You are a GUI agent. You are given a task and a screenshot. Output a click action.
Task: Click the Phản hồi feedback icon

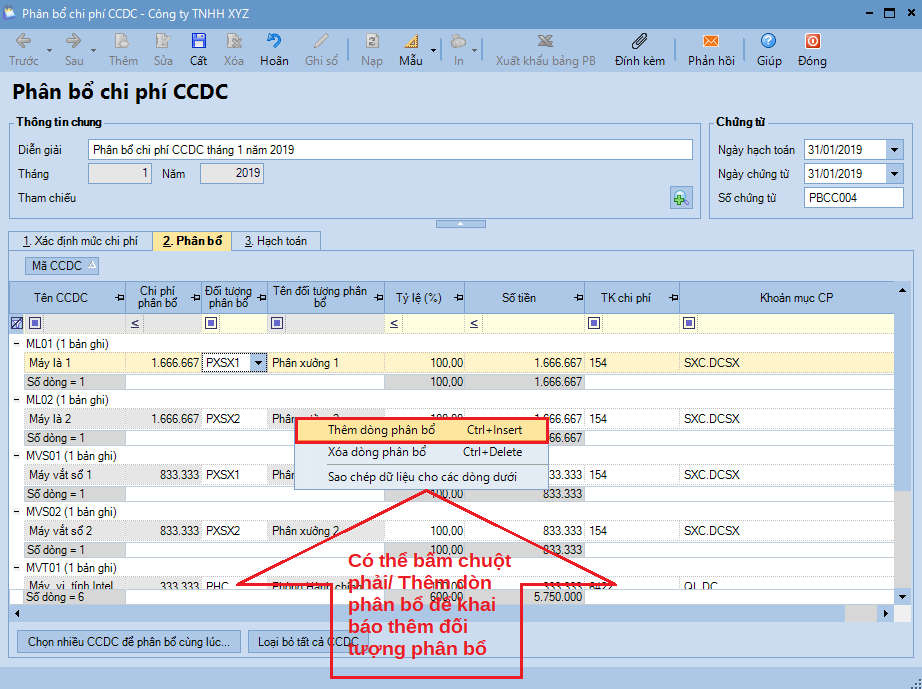click(x=710, y=42)
